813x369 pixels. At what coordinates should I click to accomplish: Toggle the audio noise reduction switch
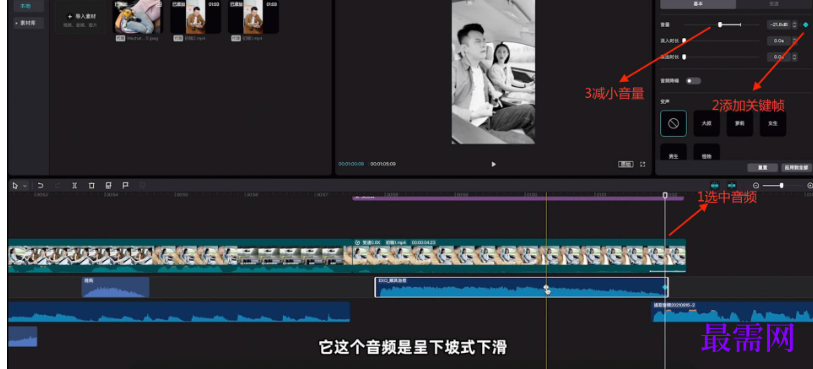click(x=693, y=81)
